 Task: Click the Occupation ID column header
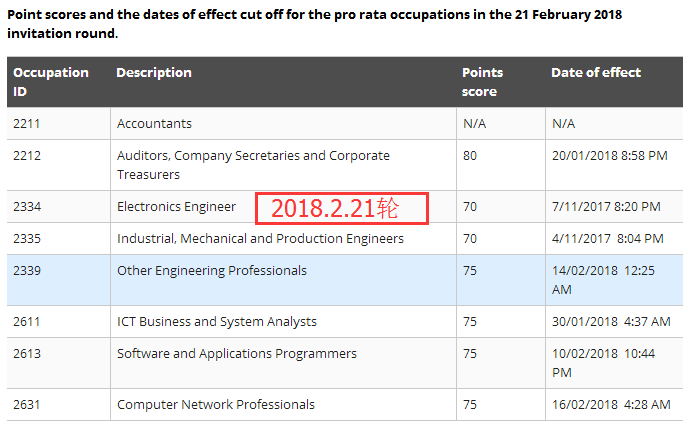(51, 81)
